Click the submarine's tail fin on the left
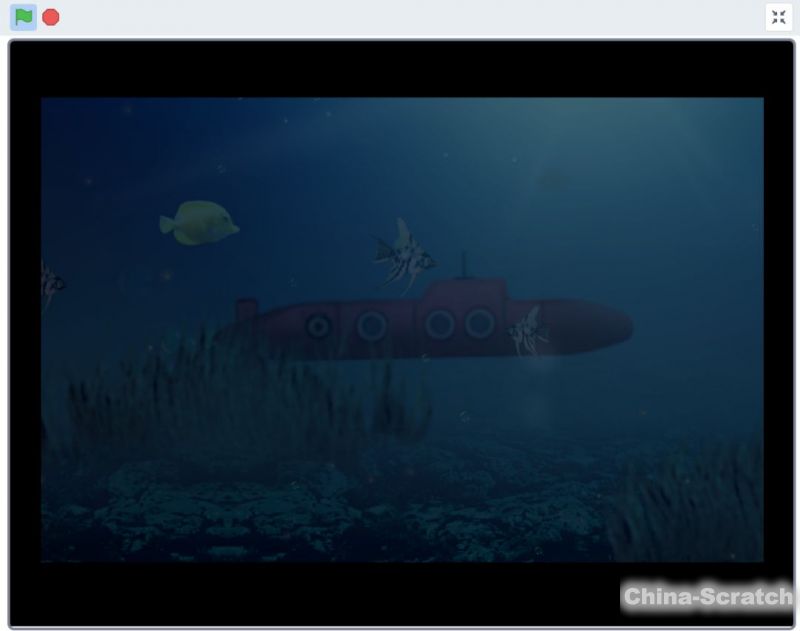This screenshot has width=800, height=631. pos(245,311)
